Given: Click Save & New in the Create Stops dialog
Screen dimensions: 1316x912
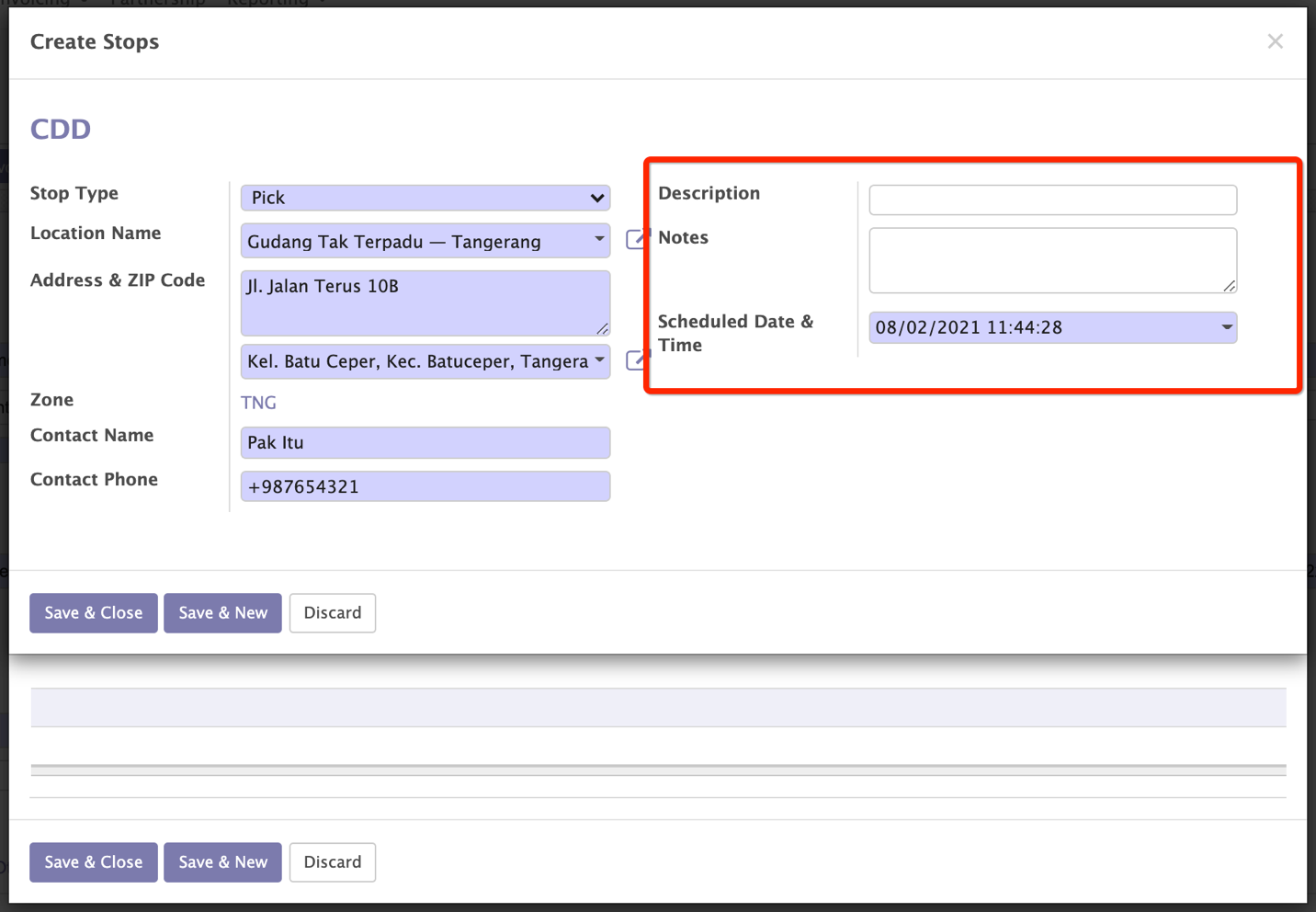Looking at the screenshot, I should [222, 613].
